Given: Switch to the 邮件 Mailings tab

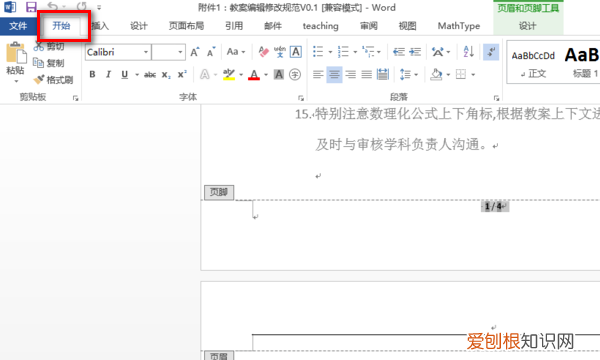Looking at the screenshot, I should 273,26.
